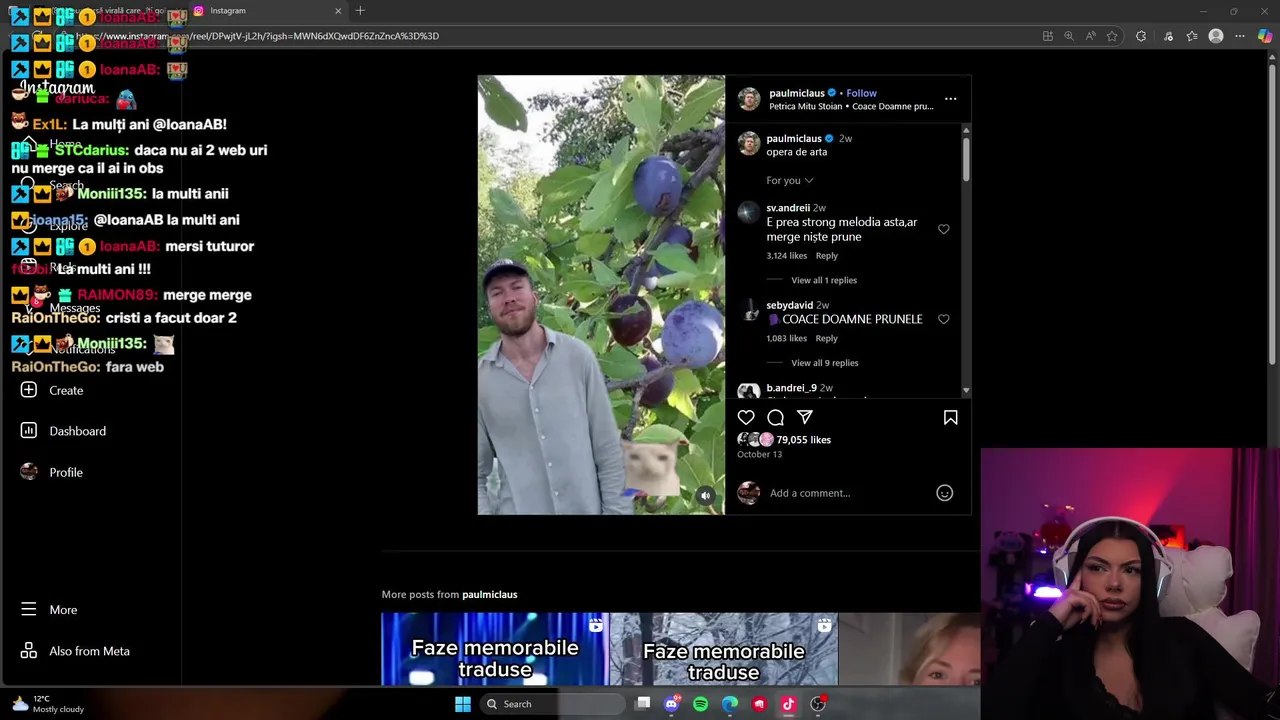Expand the 'For you' comments sort dropdown

[x=790, y=181]
